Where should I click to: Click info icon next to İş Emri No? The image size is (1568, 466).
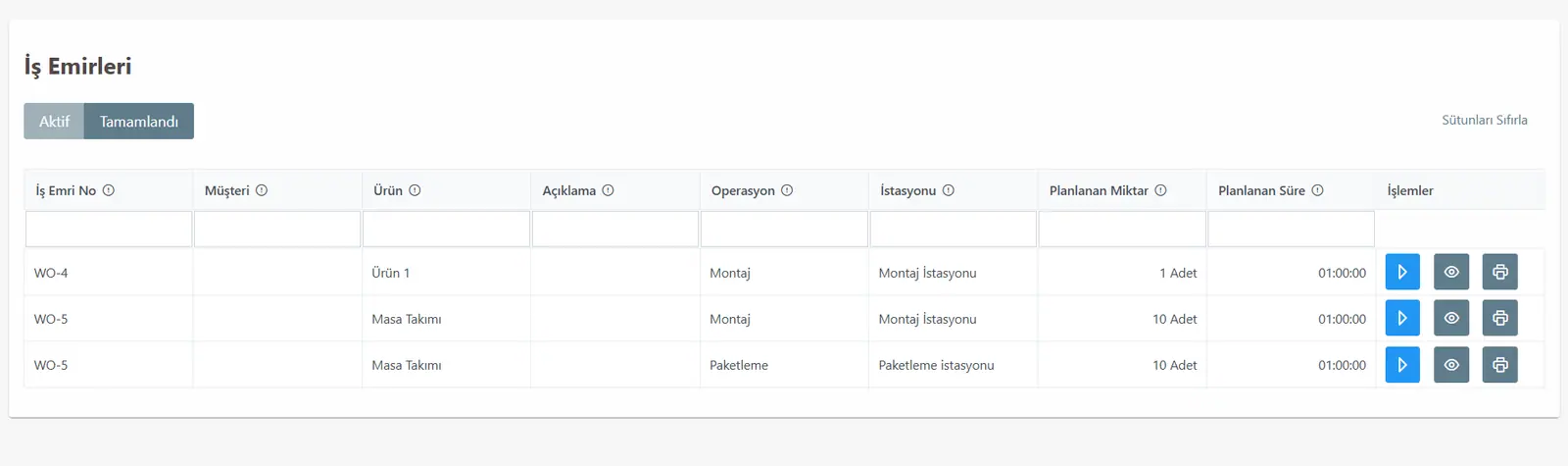pyautogui.click(x=109, y=190)
